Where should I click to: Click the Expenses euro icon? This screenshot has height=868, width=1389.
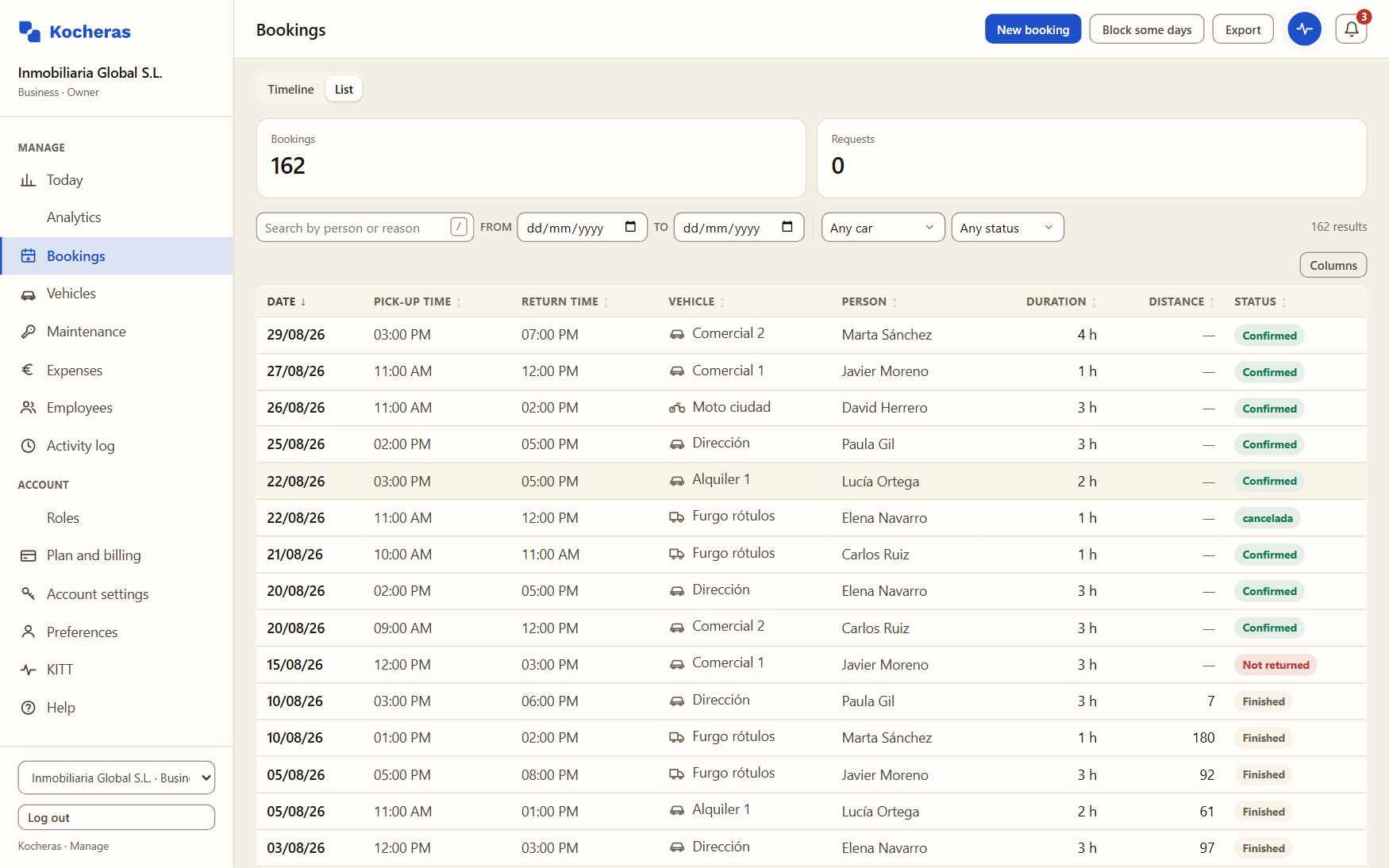28,370
